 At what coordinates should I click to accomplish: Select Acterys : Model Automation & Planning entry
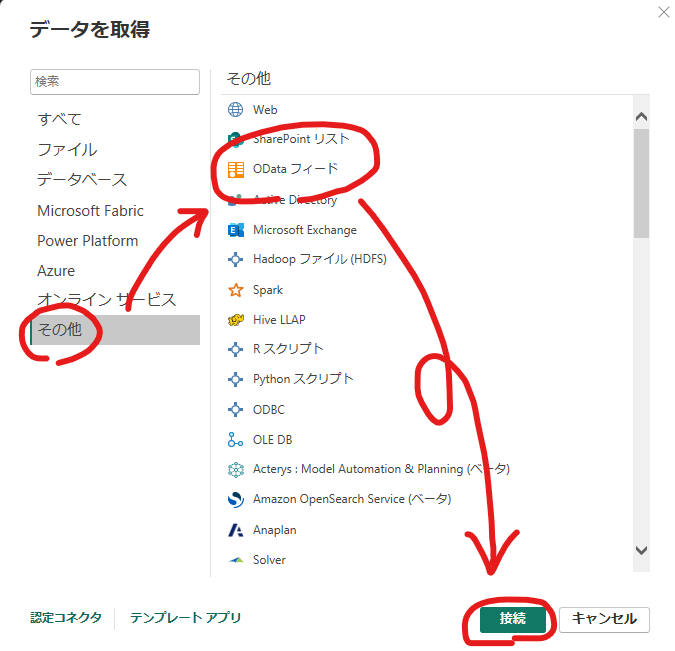381,469
